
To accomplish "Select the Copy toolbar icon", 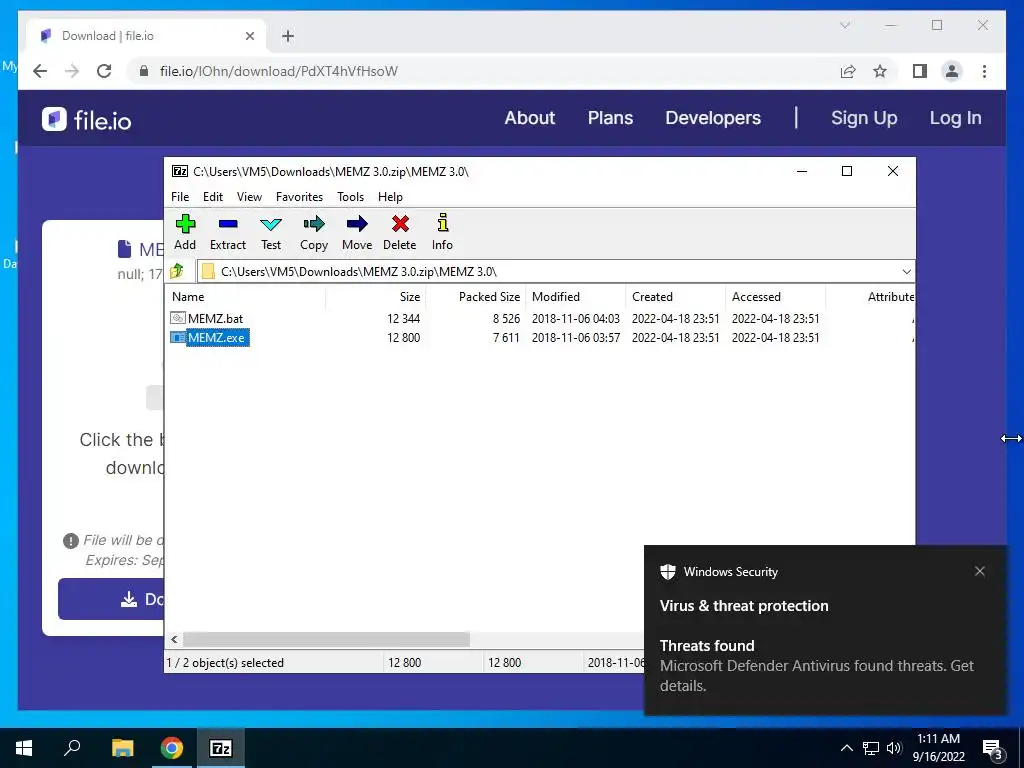I will (x=314, y=225).
